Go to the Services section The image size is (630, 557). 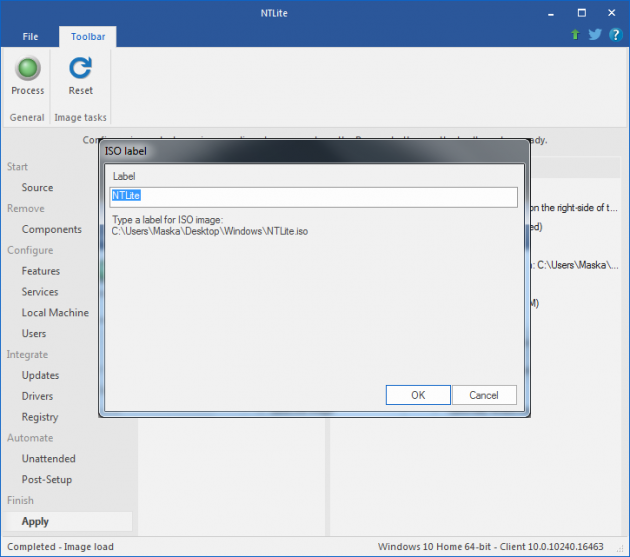[x=40, y=292]
